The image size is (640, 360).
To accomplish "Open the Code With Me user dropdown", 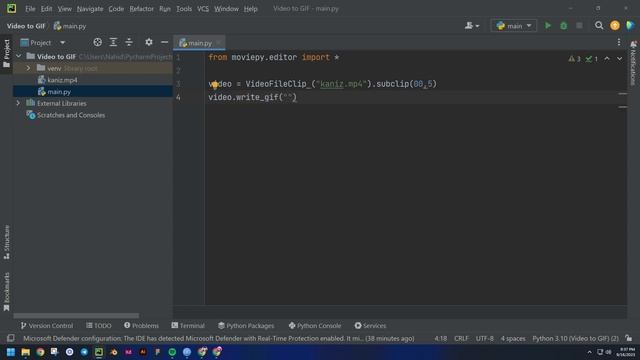I will click(x=472, y=26).
